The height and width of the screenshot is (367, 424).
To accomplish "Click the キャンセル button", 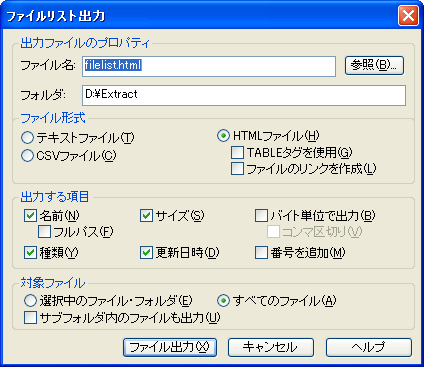I will [271, 347].
